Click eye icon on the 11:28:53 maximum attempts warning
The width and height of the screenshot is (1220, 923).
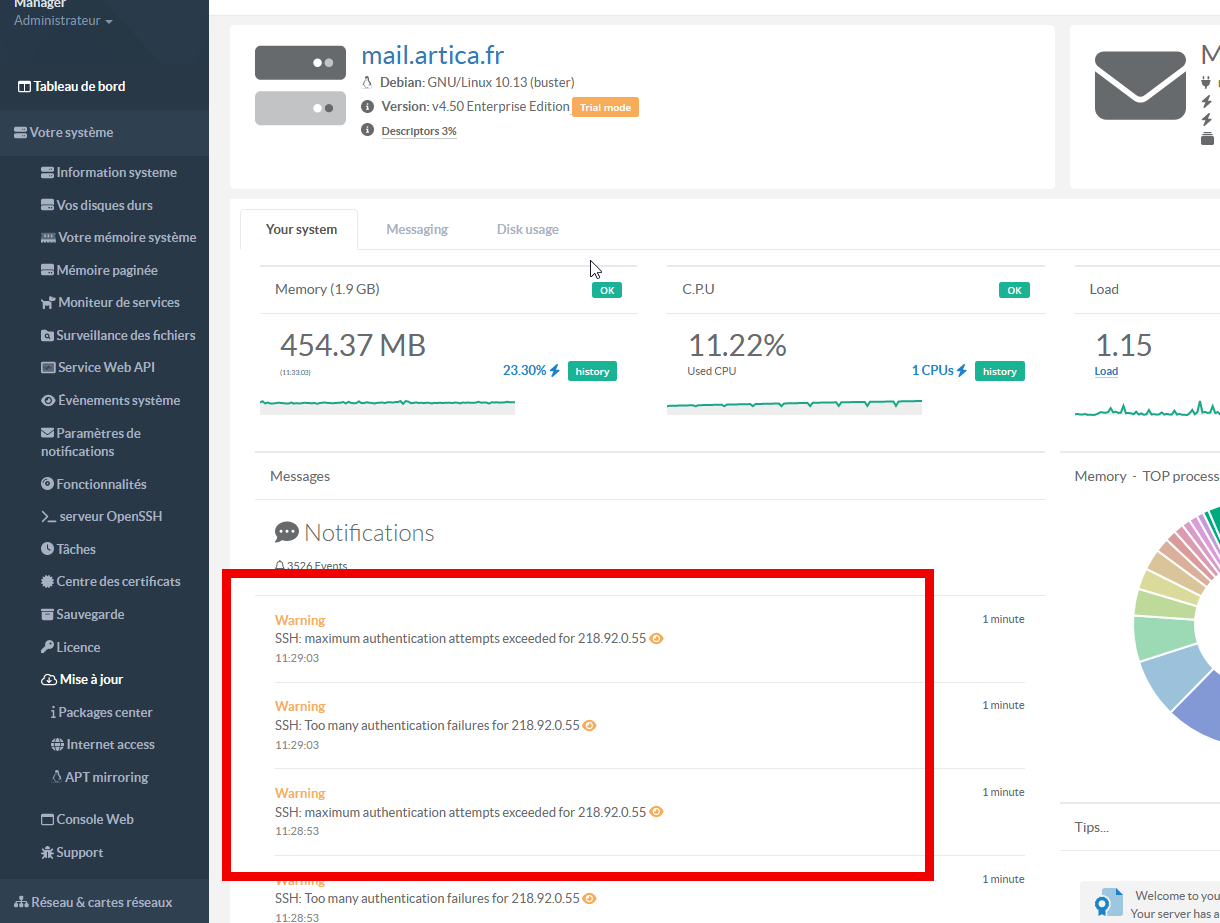(x=657, y=812)
